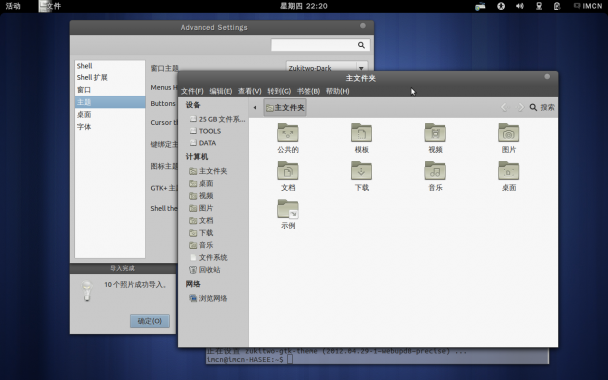Viewport: 608px width, 380px height.
Task: Open the 文件 app menu in top panel
Action: (x=50, y=6)
